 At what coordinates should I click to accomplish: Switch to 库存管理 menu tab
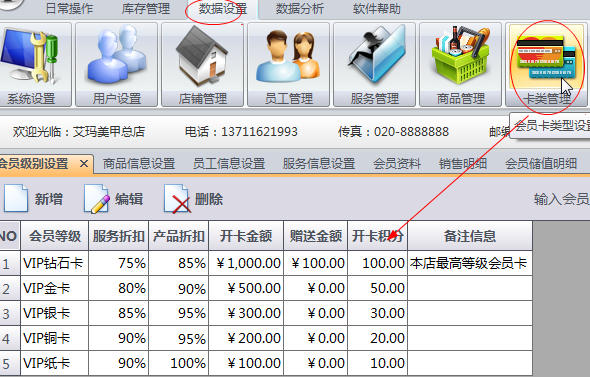coord(146,9)
